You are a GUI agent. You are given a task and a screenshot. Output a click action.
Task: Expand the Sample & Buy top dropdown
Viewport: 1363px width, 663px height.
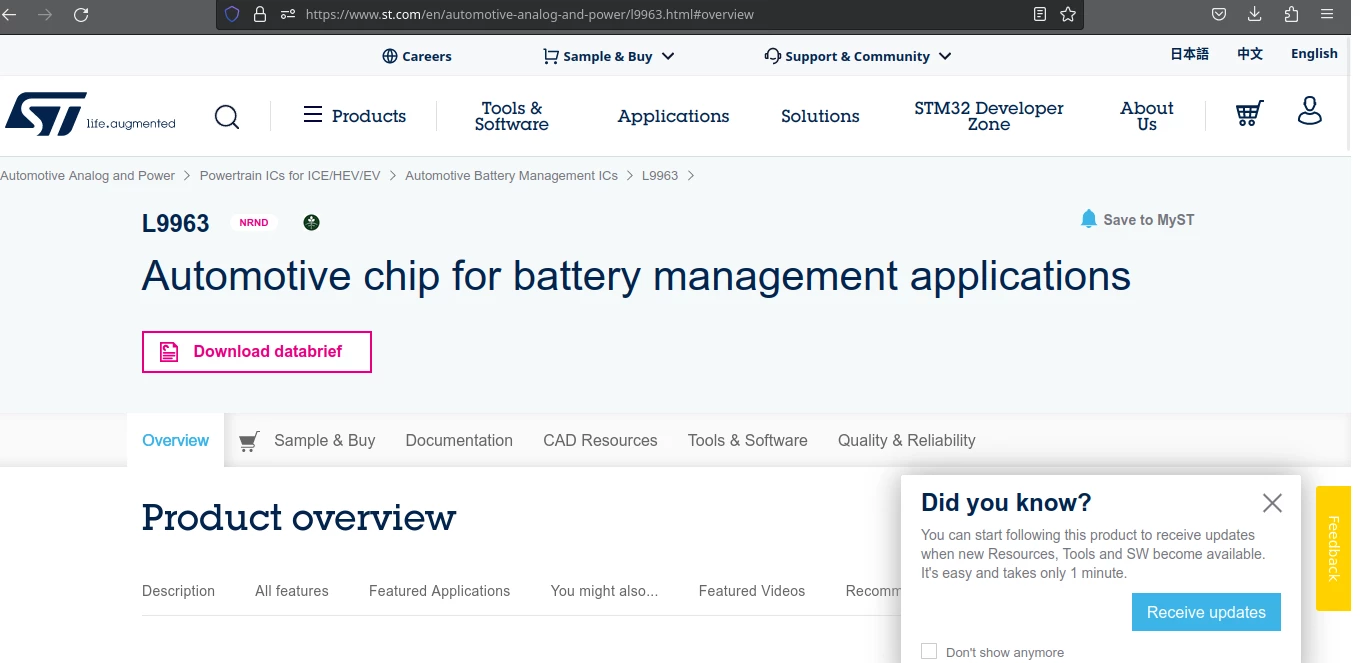coord(609,56)
